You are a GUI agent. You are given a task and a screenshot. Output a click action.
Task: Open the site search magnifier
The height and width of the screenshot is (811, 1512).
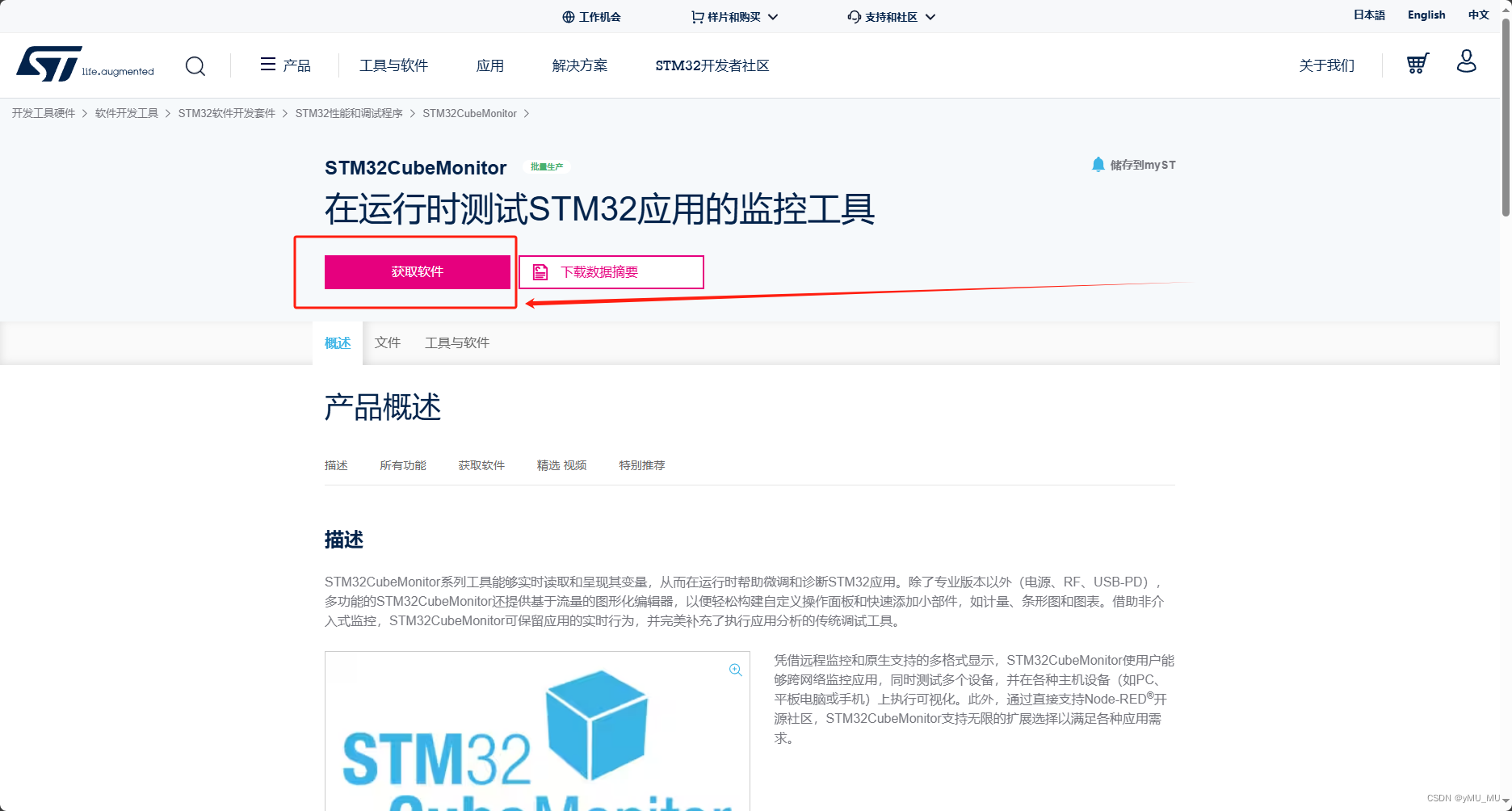tap(195, 65)
